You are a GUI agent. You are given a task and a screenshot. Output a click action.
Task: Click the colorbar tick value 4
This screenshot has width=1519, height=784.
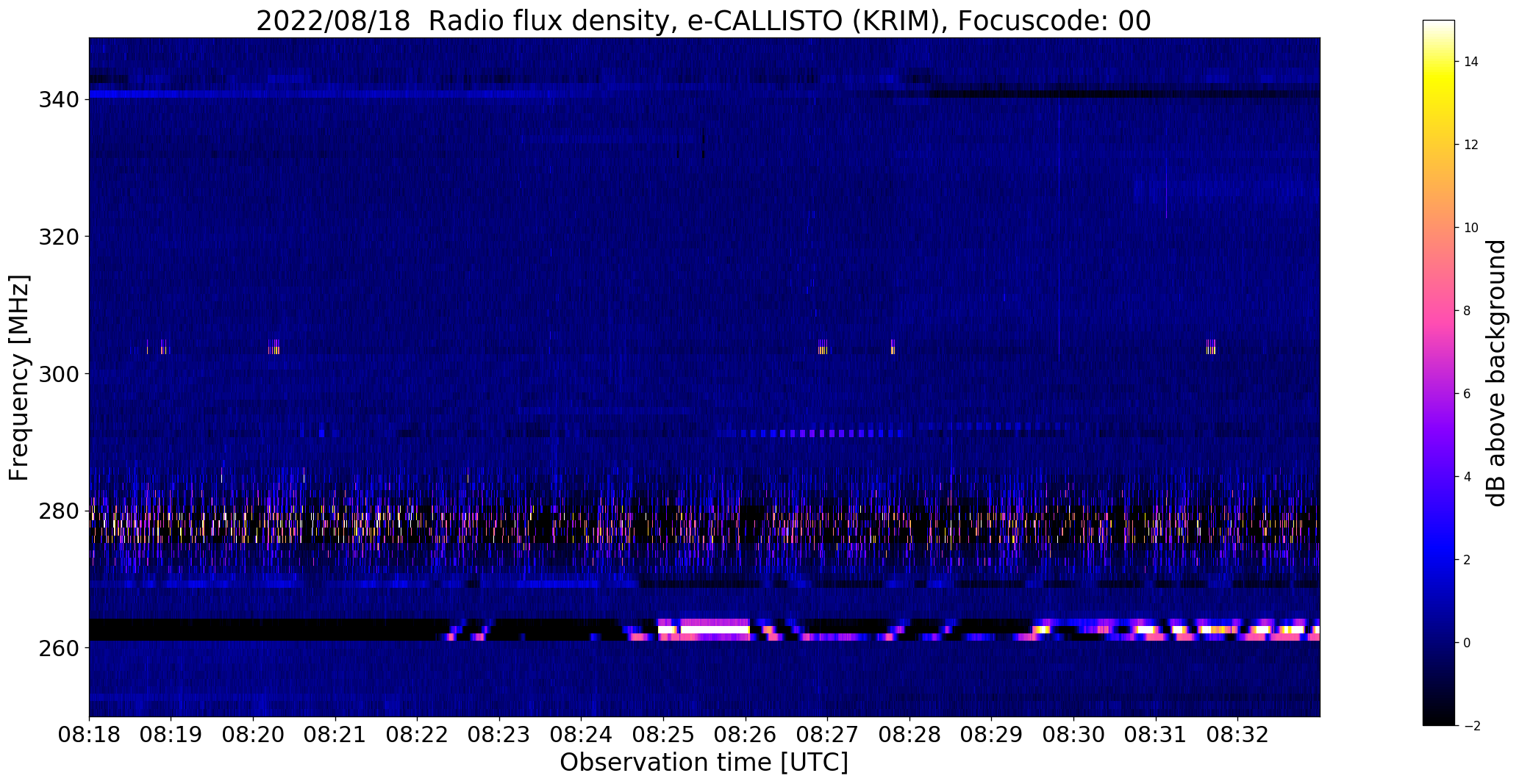(1468, 477)
